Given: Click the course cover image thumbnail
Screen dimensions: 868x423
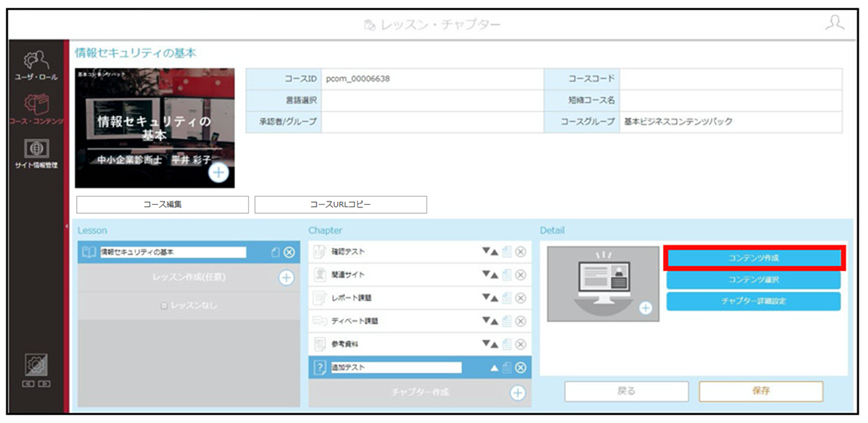Looking at the screenshot, I should tap(154, 128).
